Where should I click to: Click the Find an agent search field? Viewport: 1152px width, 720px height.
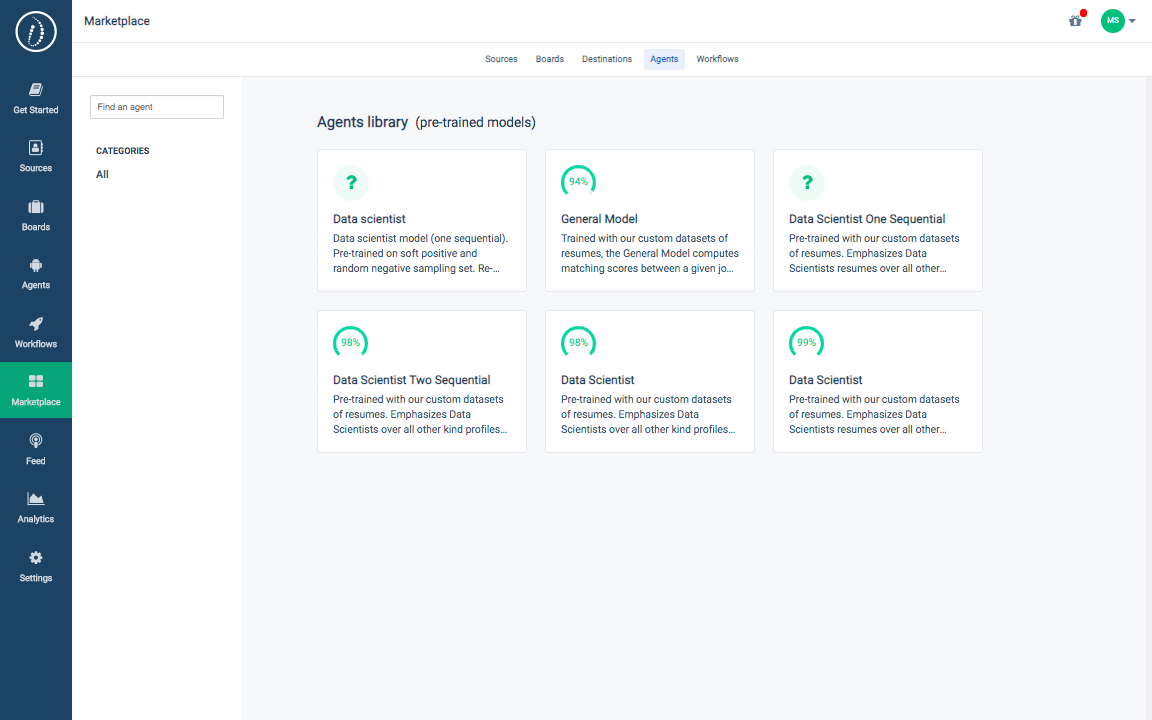(x=157, y=107)
